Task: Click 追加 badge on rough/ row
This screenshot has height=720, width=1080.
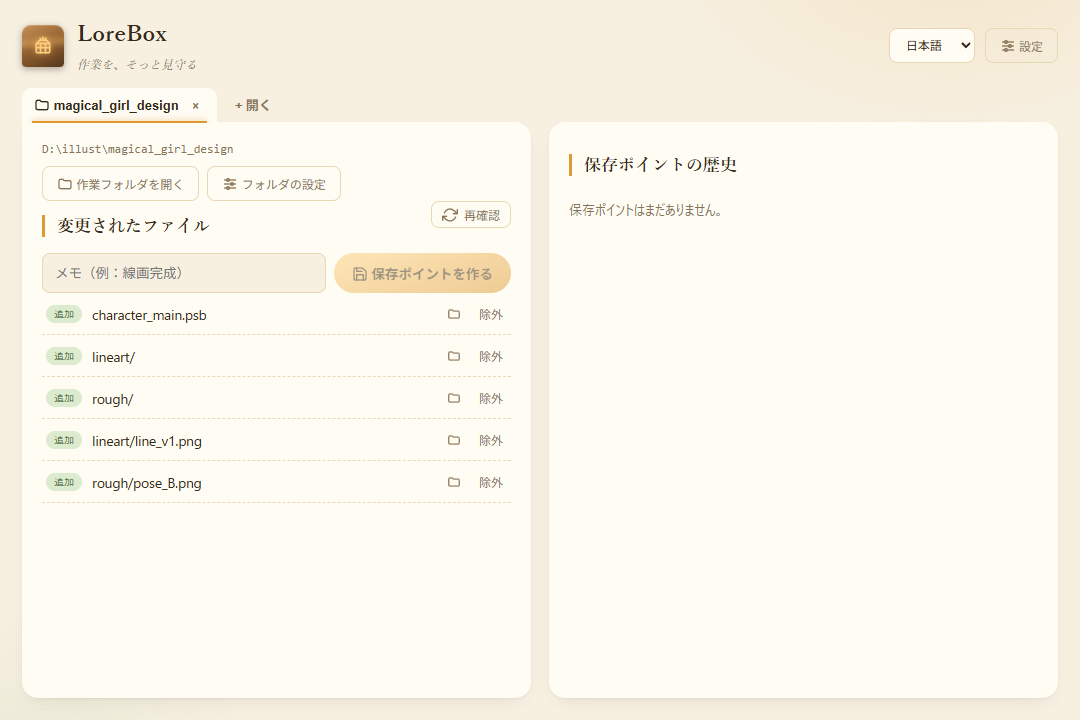Action: point(64,398)
